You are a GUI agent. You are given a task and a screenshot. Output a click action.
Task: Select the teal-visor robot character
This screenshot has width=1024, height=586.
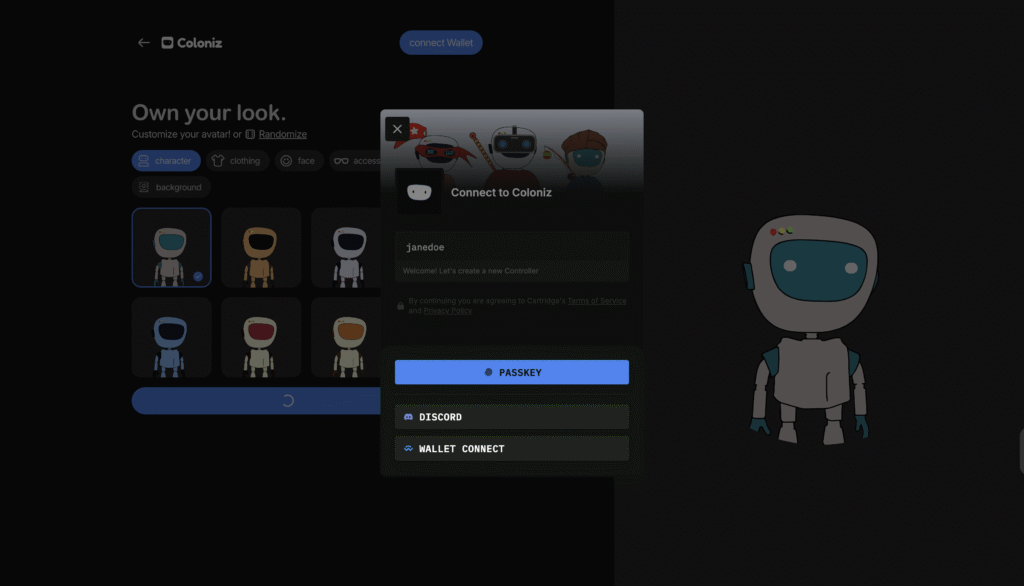[x=171, y=248]
